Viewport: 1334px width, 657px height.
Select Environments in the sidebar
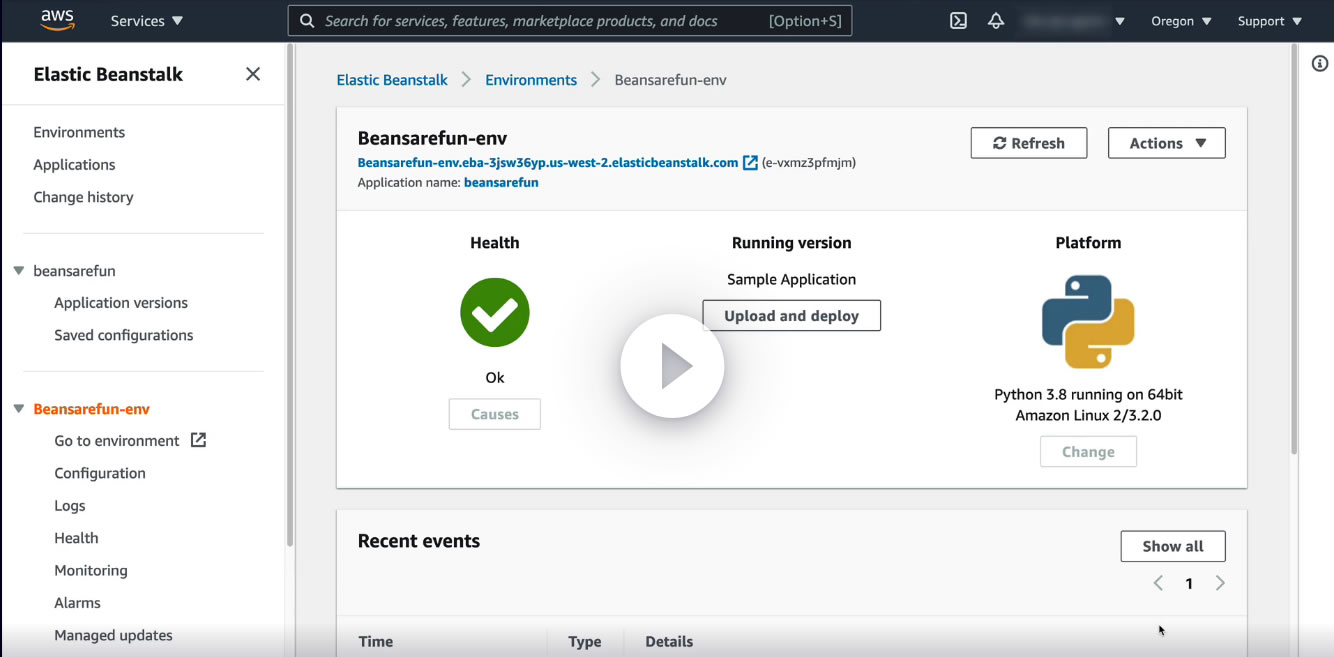[x=79, y=132]
